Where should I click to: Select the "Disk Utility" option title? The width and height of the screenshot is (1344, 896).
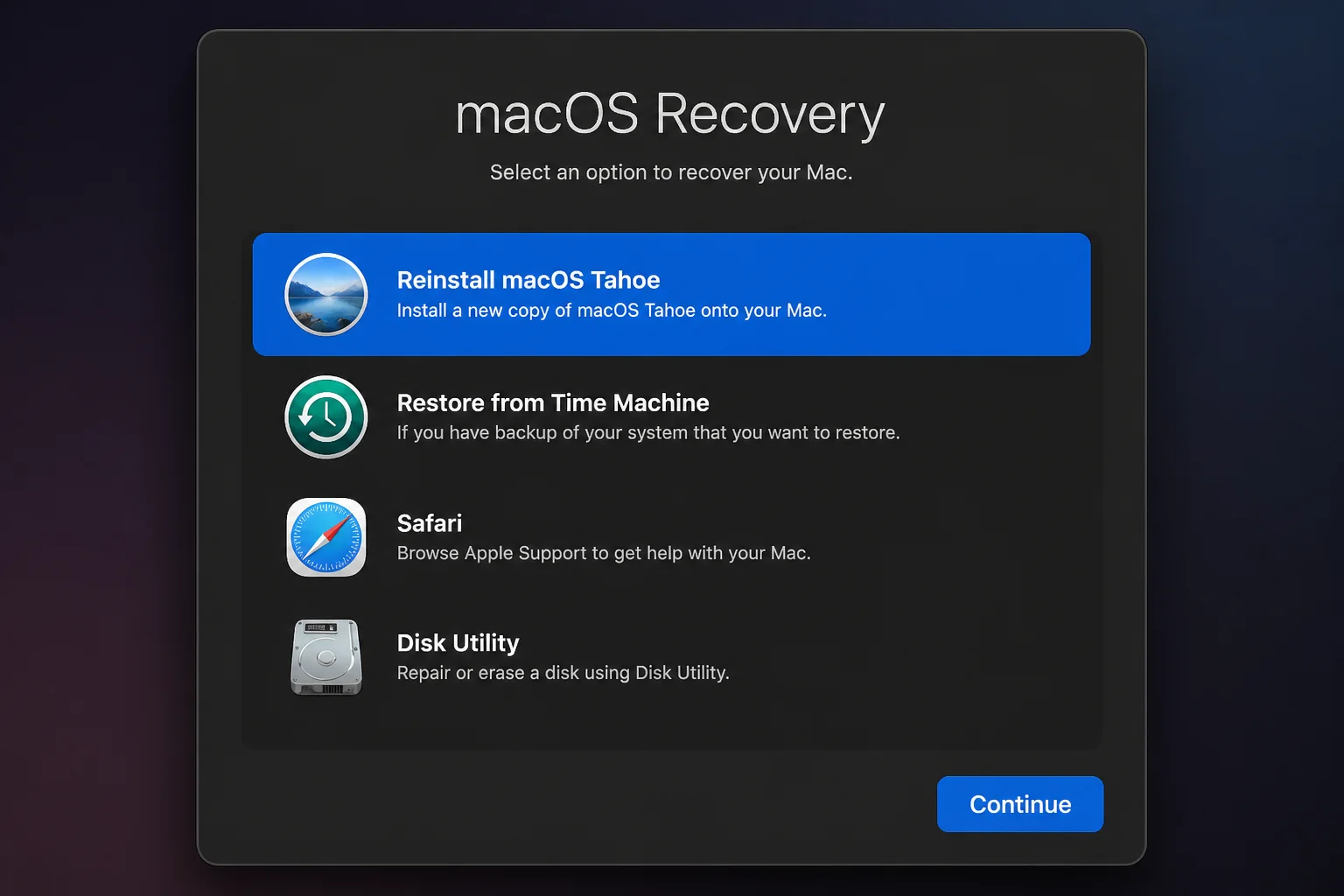pyautogui.click(x=458, y=643)
